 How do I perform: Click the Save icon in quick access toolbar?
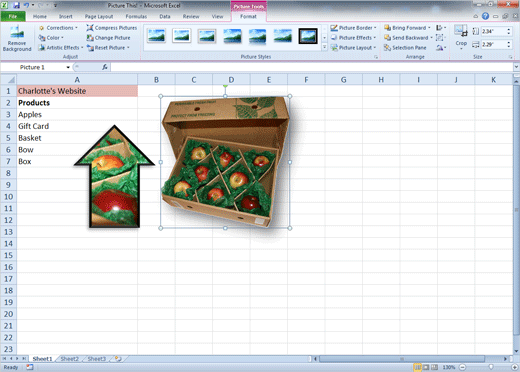tap(16, 5)
